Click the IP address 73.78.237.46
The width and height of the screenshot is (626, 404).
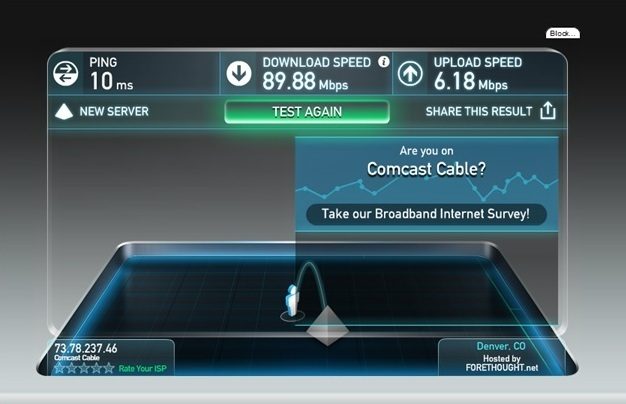[86, 349]
